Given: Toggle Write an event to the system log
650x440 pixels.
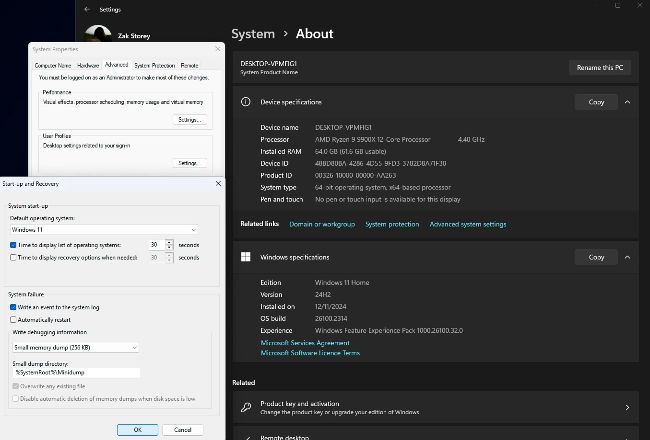Looking at the screenshot, I should [13, 307].
